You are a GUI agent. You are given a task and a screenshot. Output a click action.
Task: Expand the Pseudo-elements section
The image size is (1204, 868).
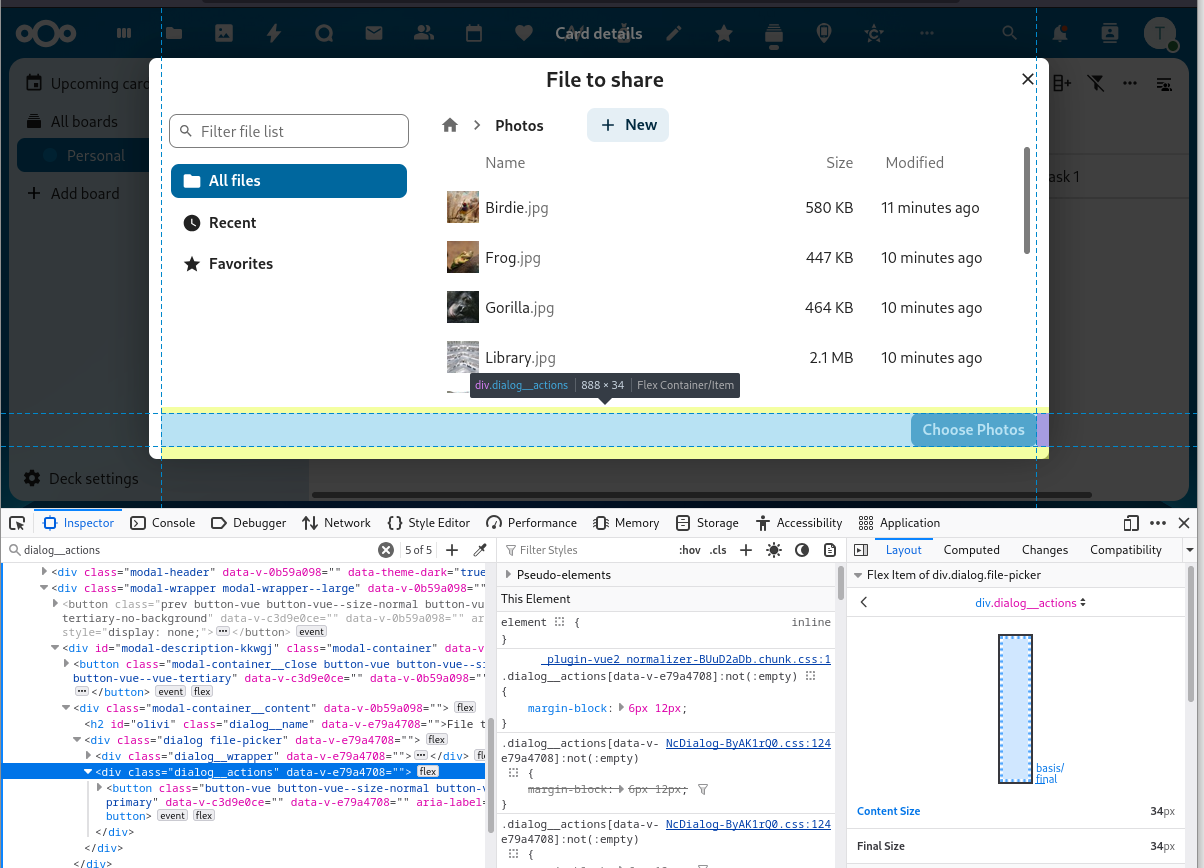tap(509, 575)
